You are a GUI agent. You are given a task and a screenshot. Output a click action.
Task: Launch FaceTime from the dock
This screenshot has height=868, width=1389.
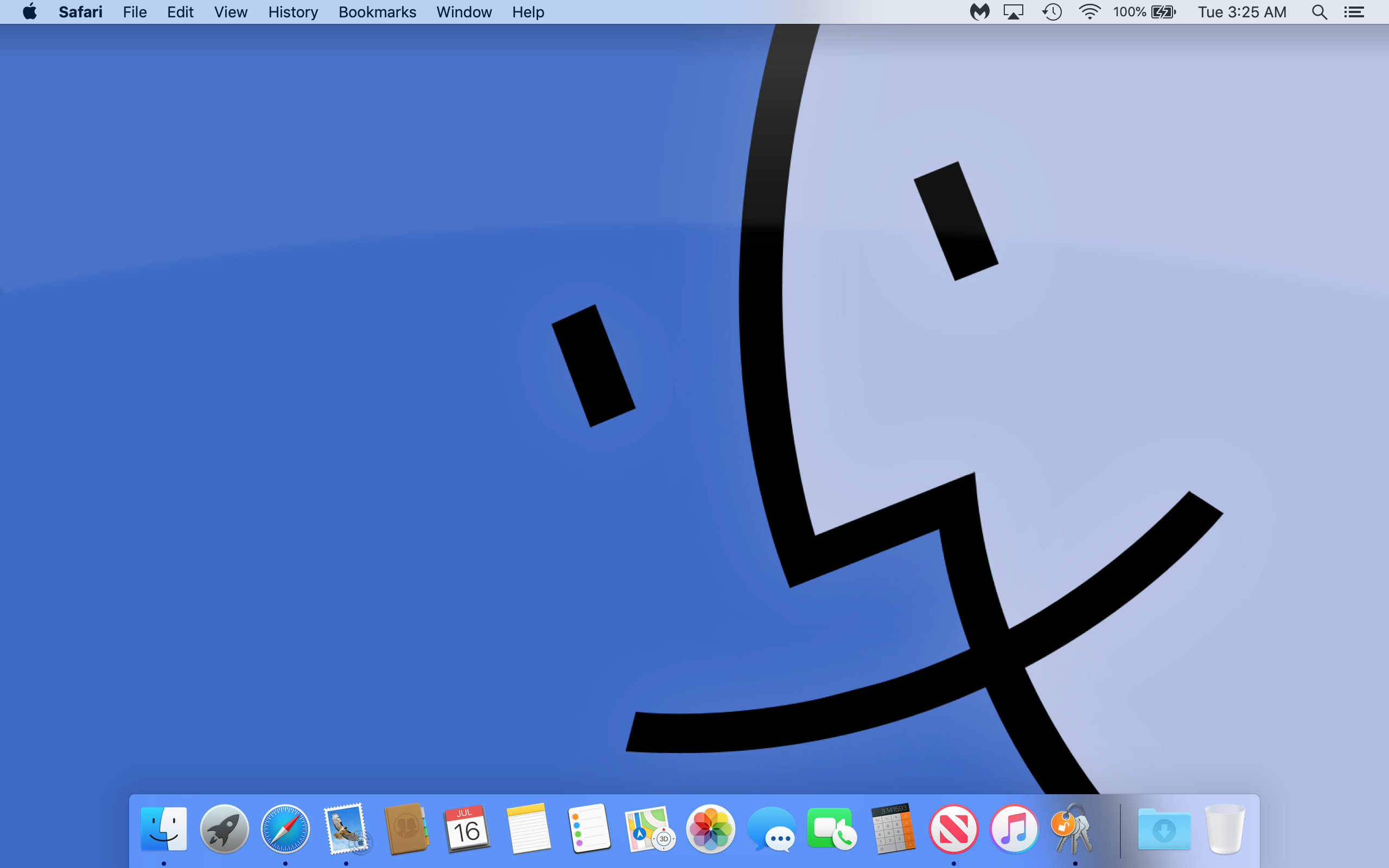(x=832, y=829)
